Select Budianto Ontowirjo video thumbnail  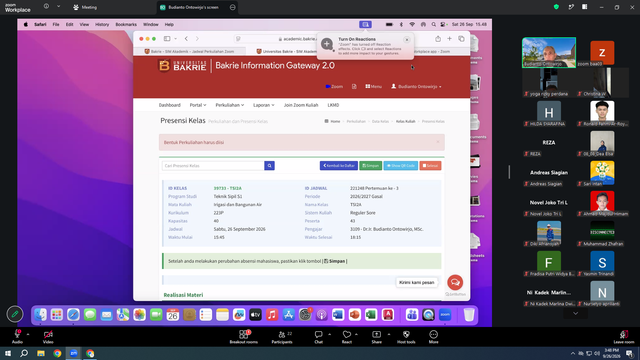pyautogui.click(x=549, y=53)
